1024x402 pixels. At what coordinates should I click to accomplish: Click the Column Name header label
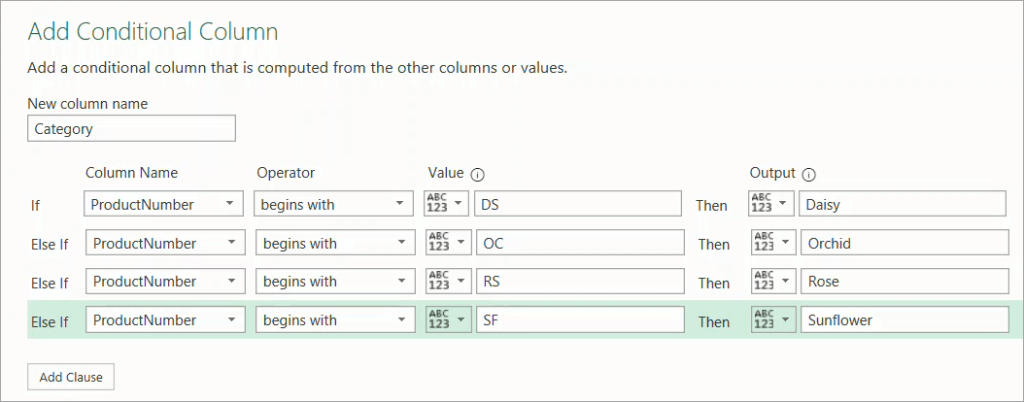(131, 173)
